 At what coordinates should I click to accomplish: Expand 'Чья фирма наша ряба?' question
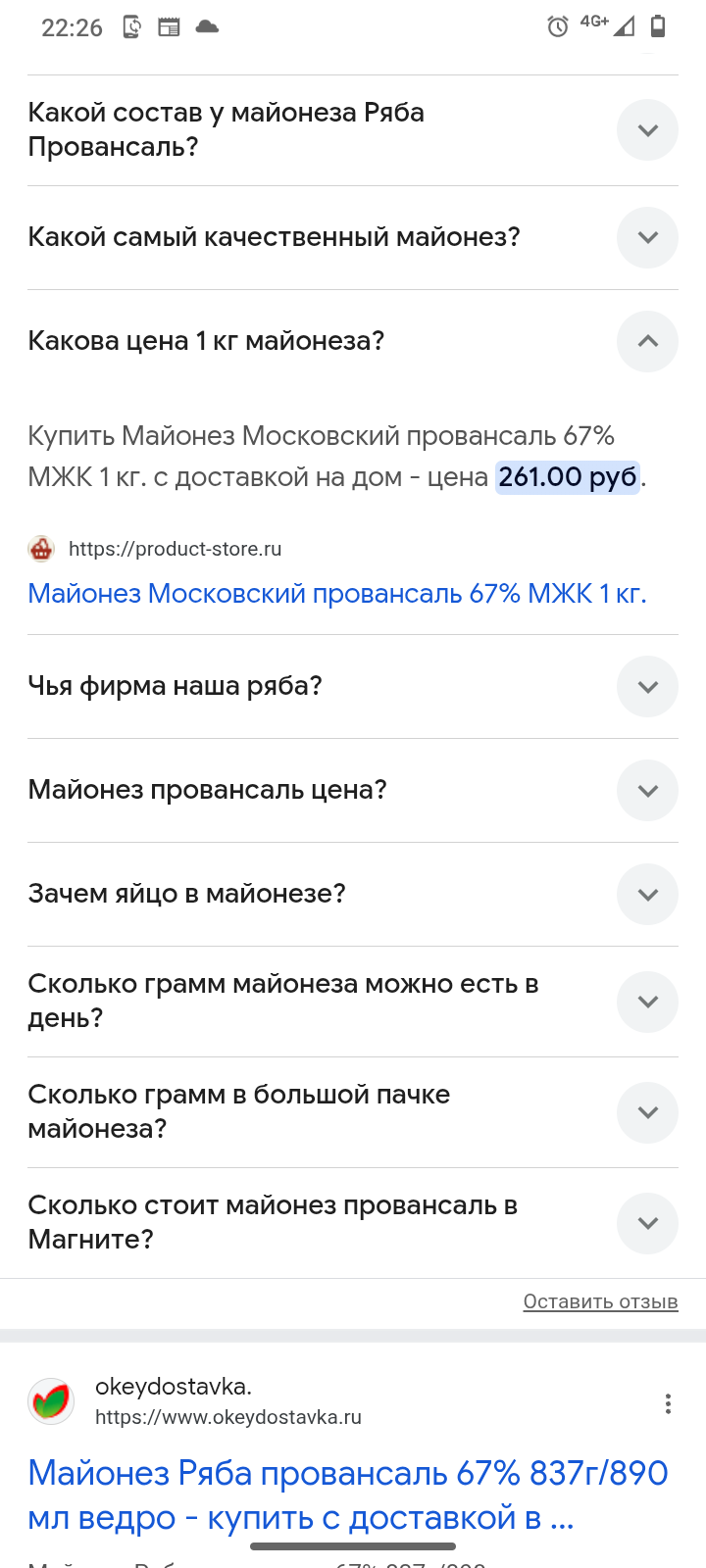(647, 686)
